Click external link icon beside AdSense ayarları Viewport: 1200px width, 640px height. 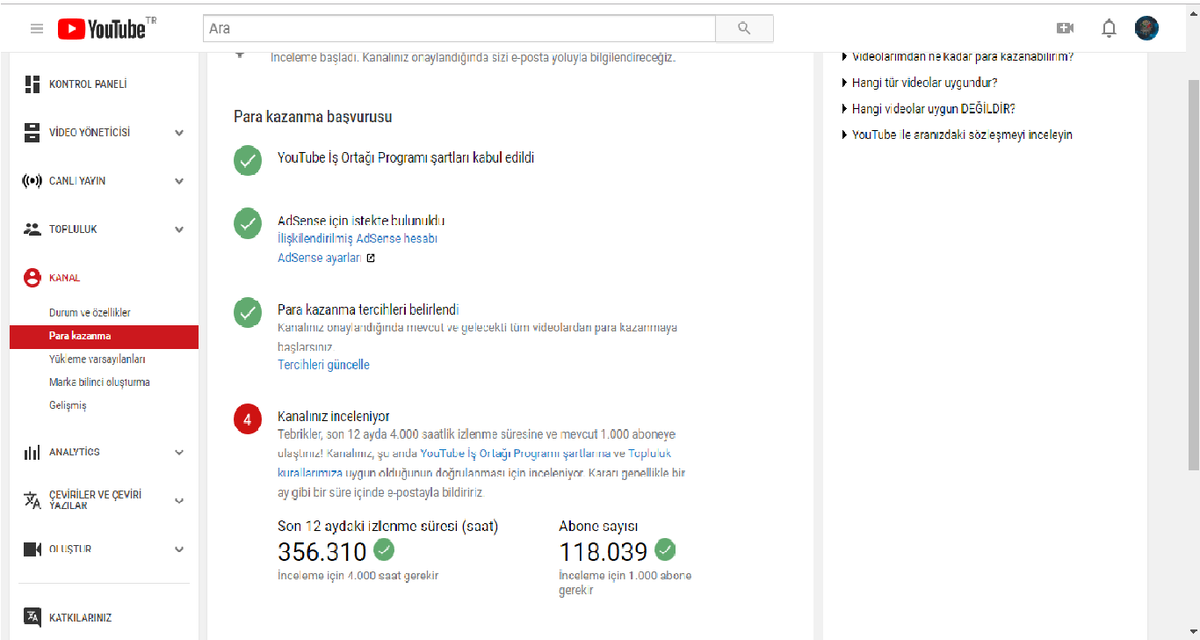[371, 258]
